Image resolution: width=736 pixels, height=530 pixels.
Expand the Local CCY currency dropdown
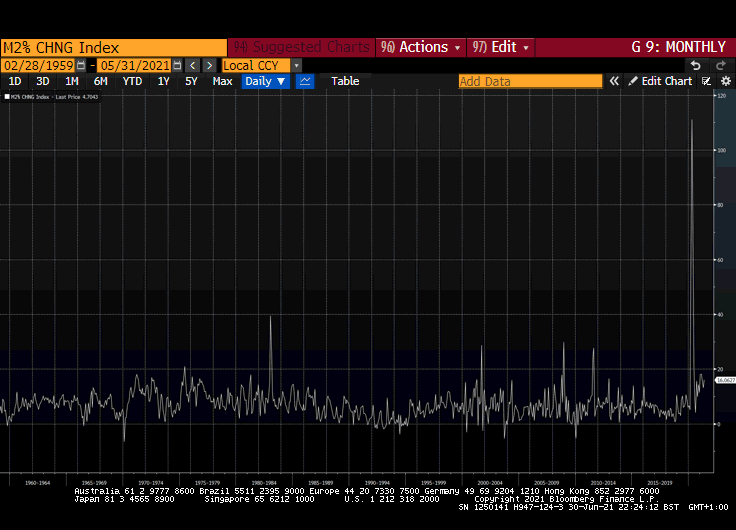click(296, 65)
